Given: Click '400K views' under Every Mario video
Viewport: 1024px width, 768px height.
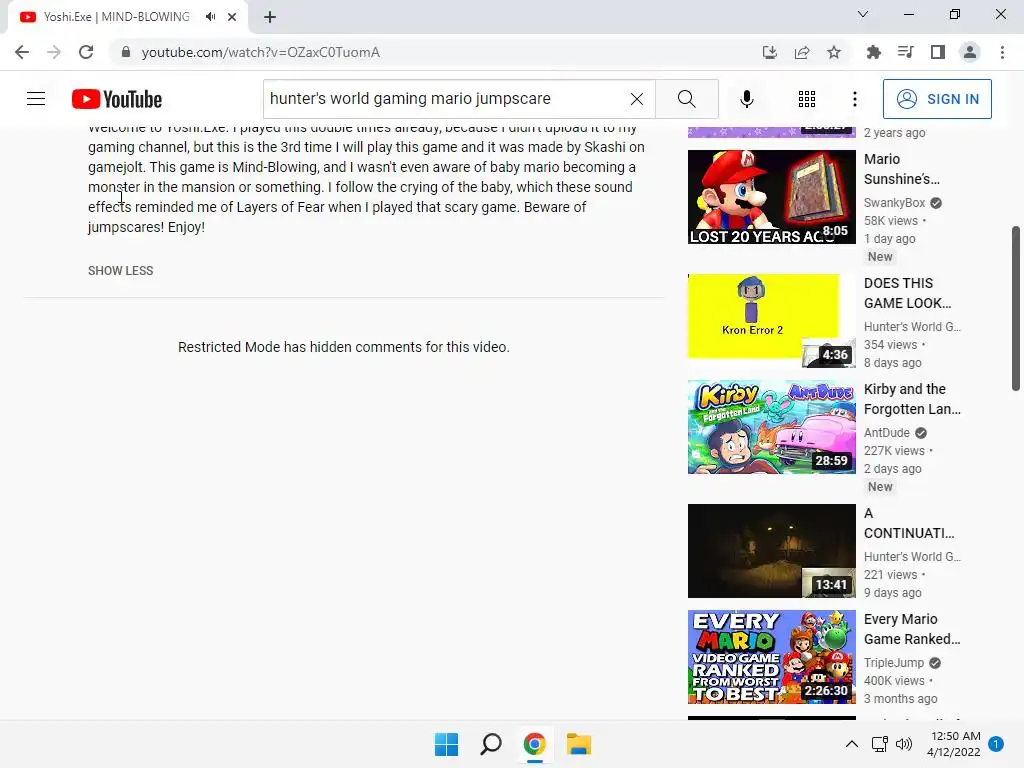Looking at the screenshot, I should 894,680.
